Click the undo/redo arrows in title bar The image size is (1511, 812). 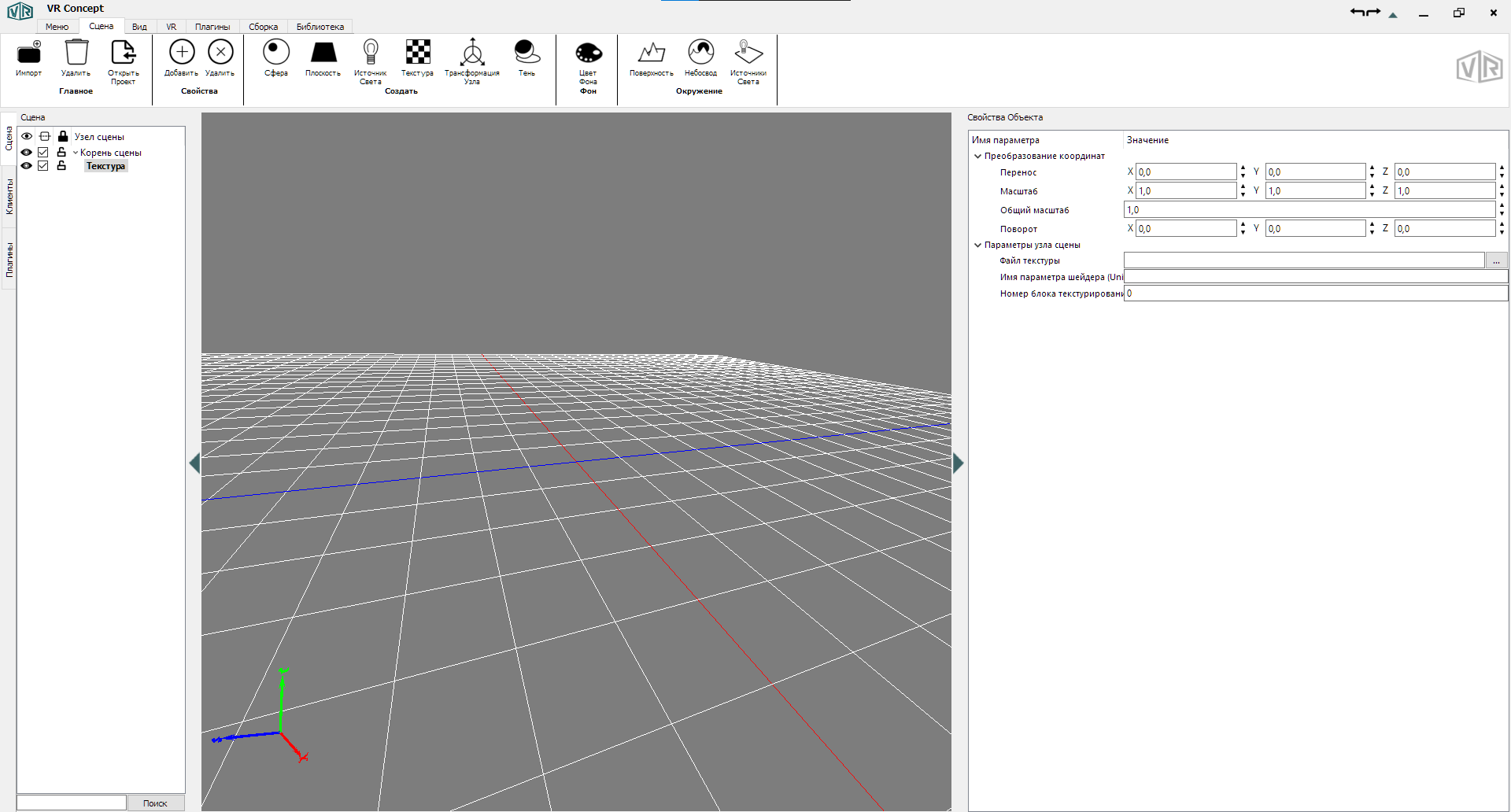tap(1365, 13)
